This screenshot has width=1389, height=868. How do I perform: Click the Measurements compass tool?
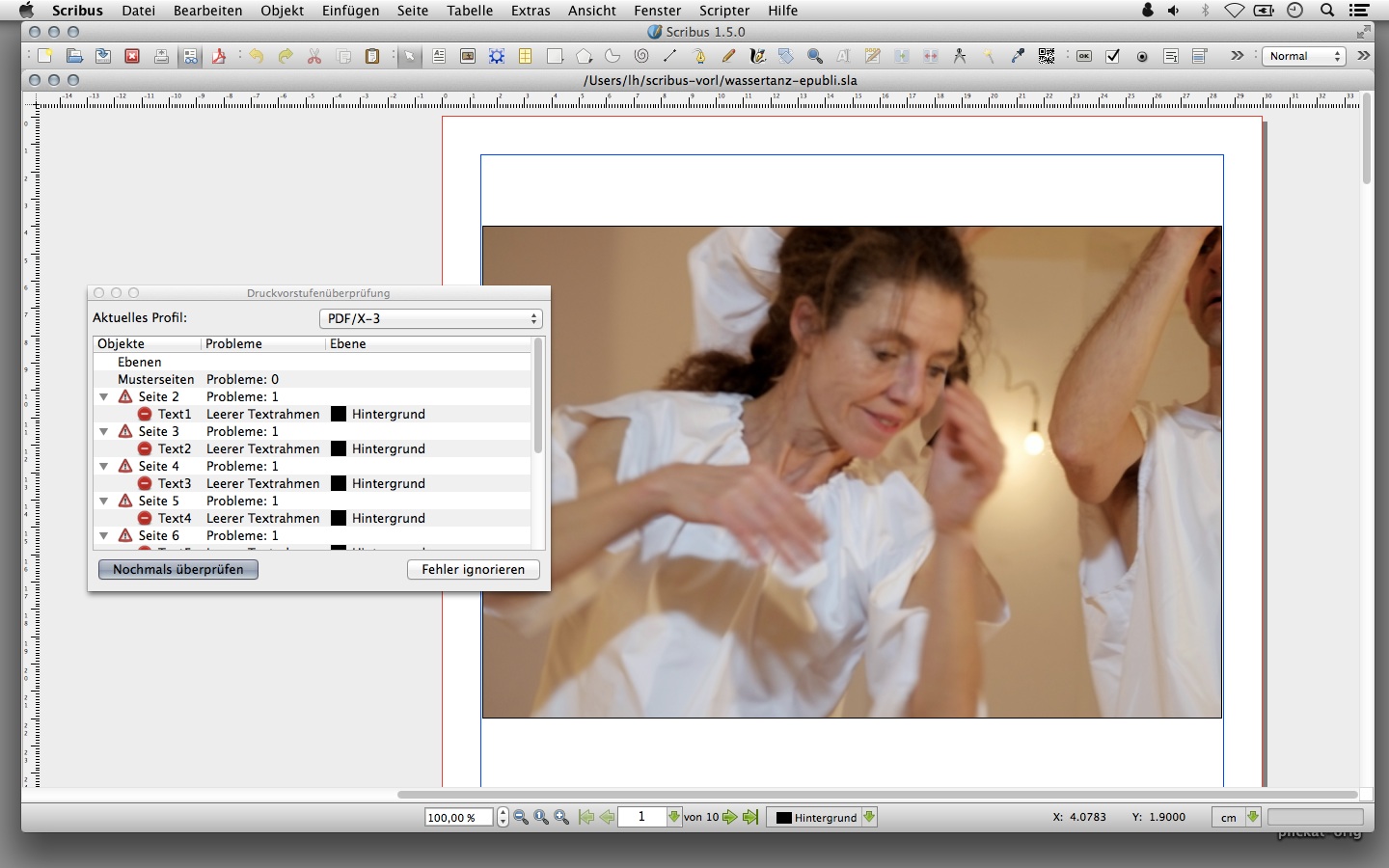pyautogui.click(x=960, y=57)
